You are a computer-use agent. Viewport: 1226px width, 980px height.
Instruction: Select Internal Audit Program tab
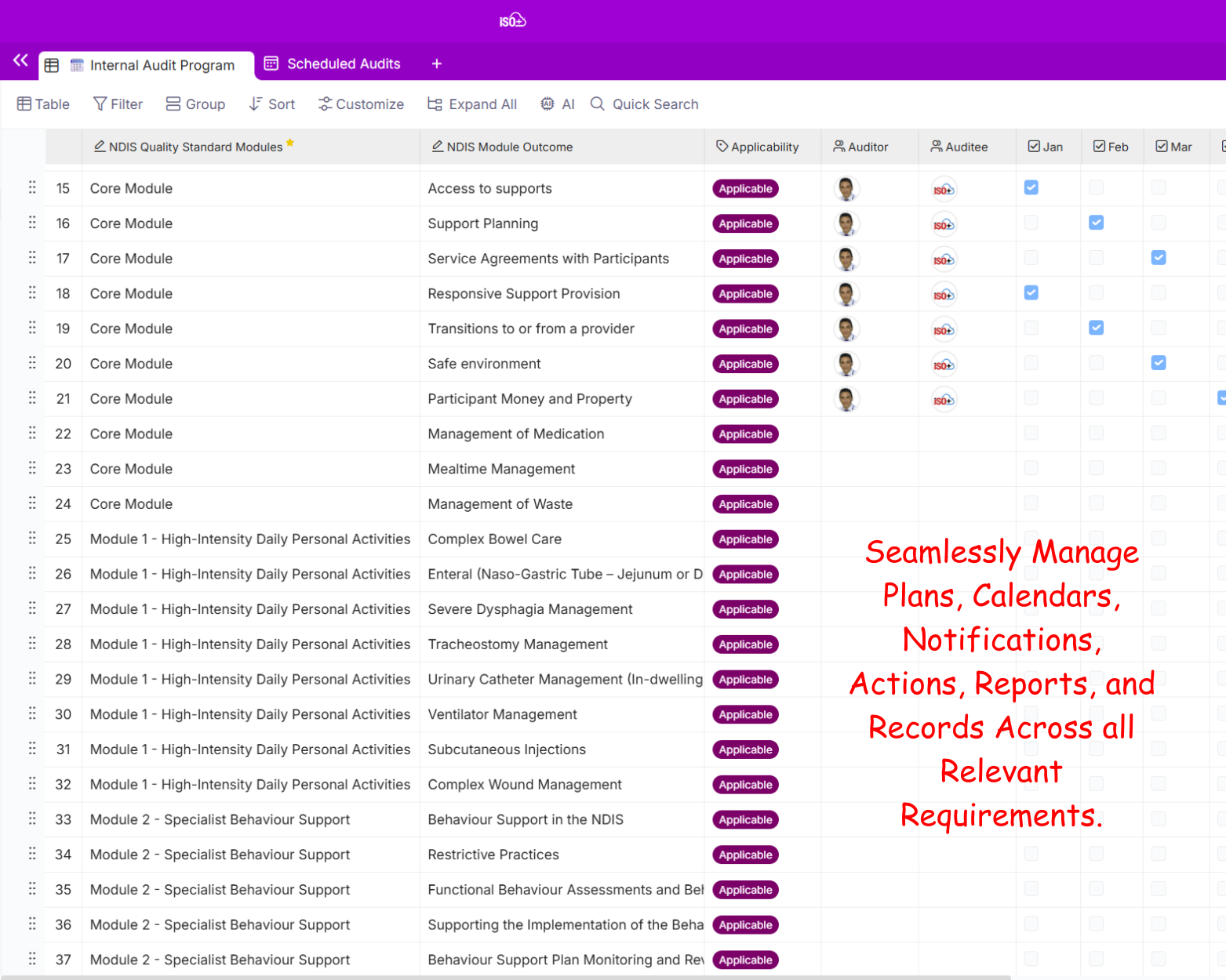(161, 65)
